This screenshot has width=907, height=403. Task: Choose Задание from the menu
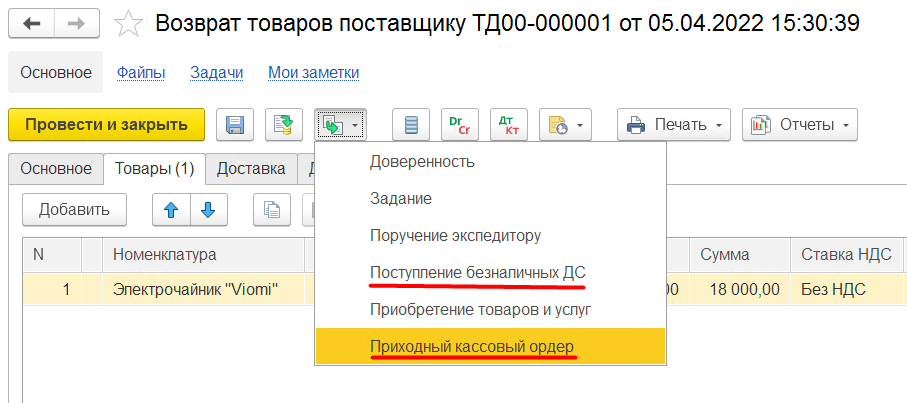coord(491,199)
